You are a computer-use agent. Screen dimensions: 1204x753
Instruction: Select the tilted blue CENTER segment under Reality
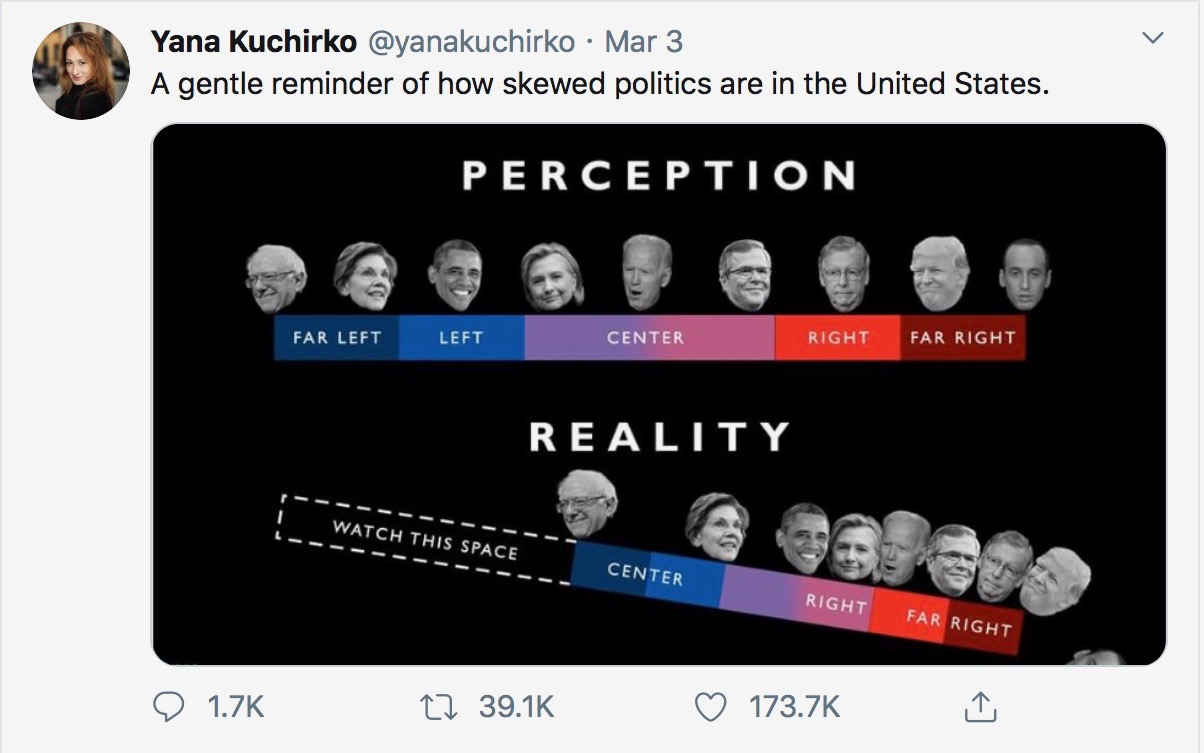(x=645, y=574)
